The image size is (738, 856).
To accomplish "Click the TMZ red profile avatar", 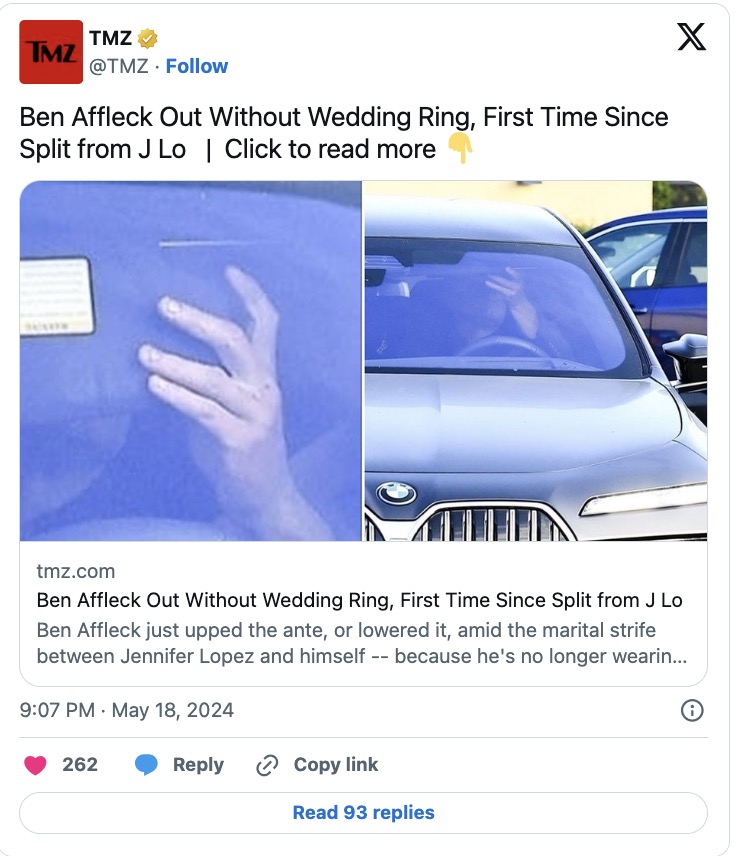I will pos(51,52).
